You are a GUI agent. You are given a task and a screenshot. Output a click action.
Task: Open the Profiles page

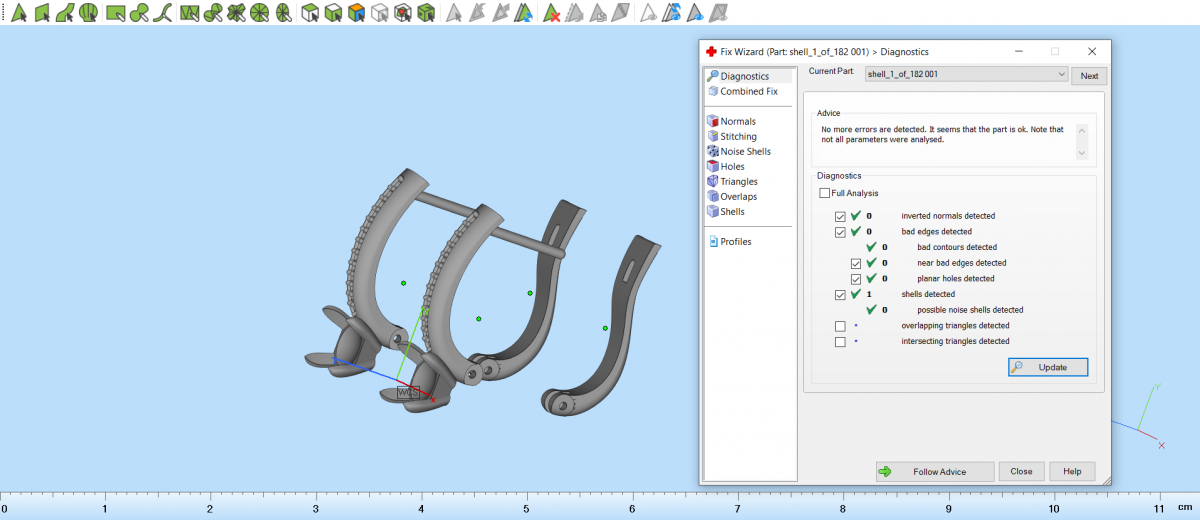coord(735,241)
